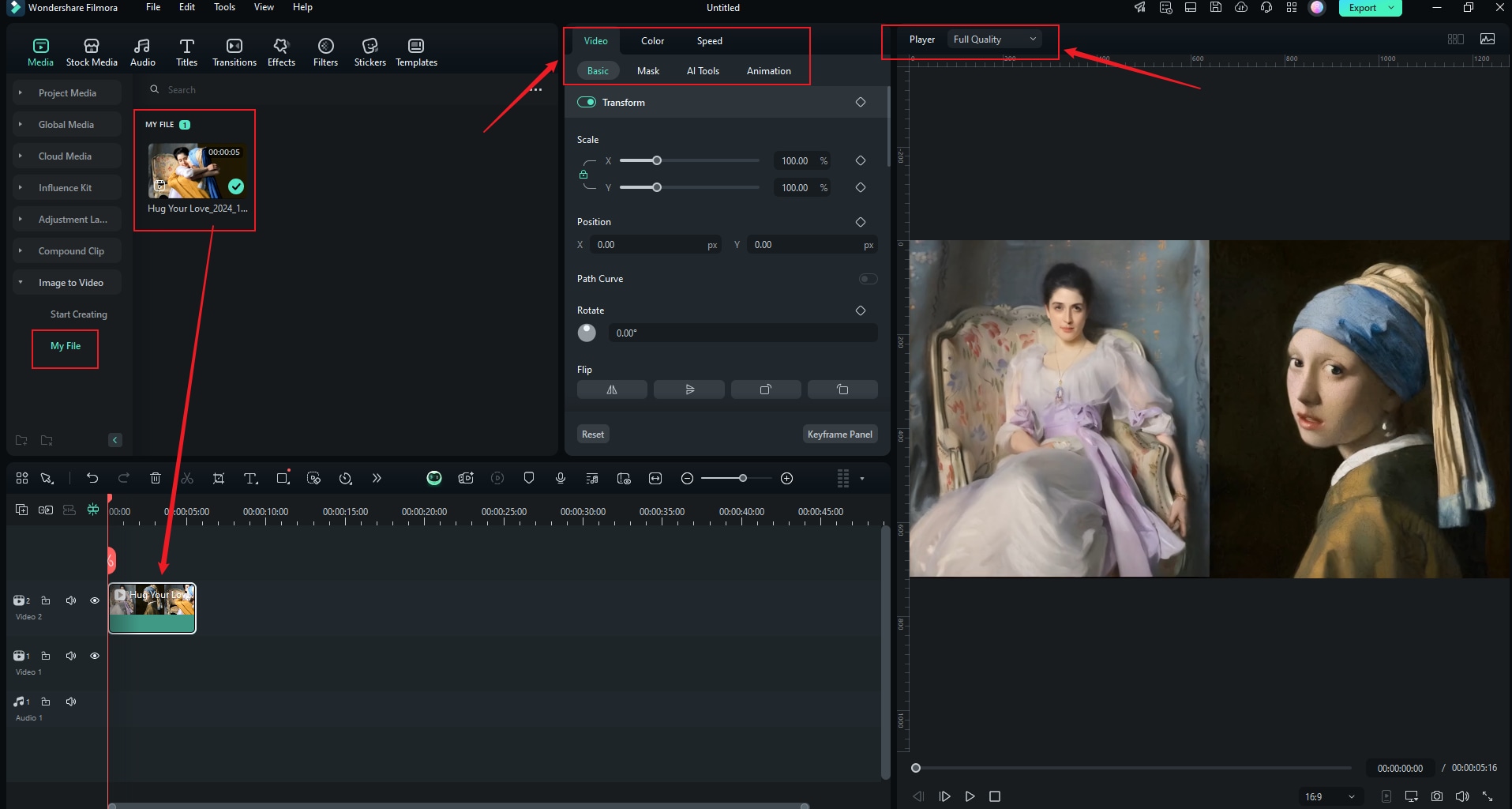Image resolution: width=1512 pixels, height=809 pixels.
Task: Add keyframe for Position
Action: point(861,222)
